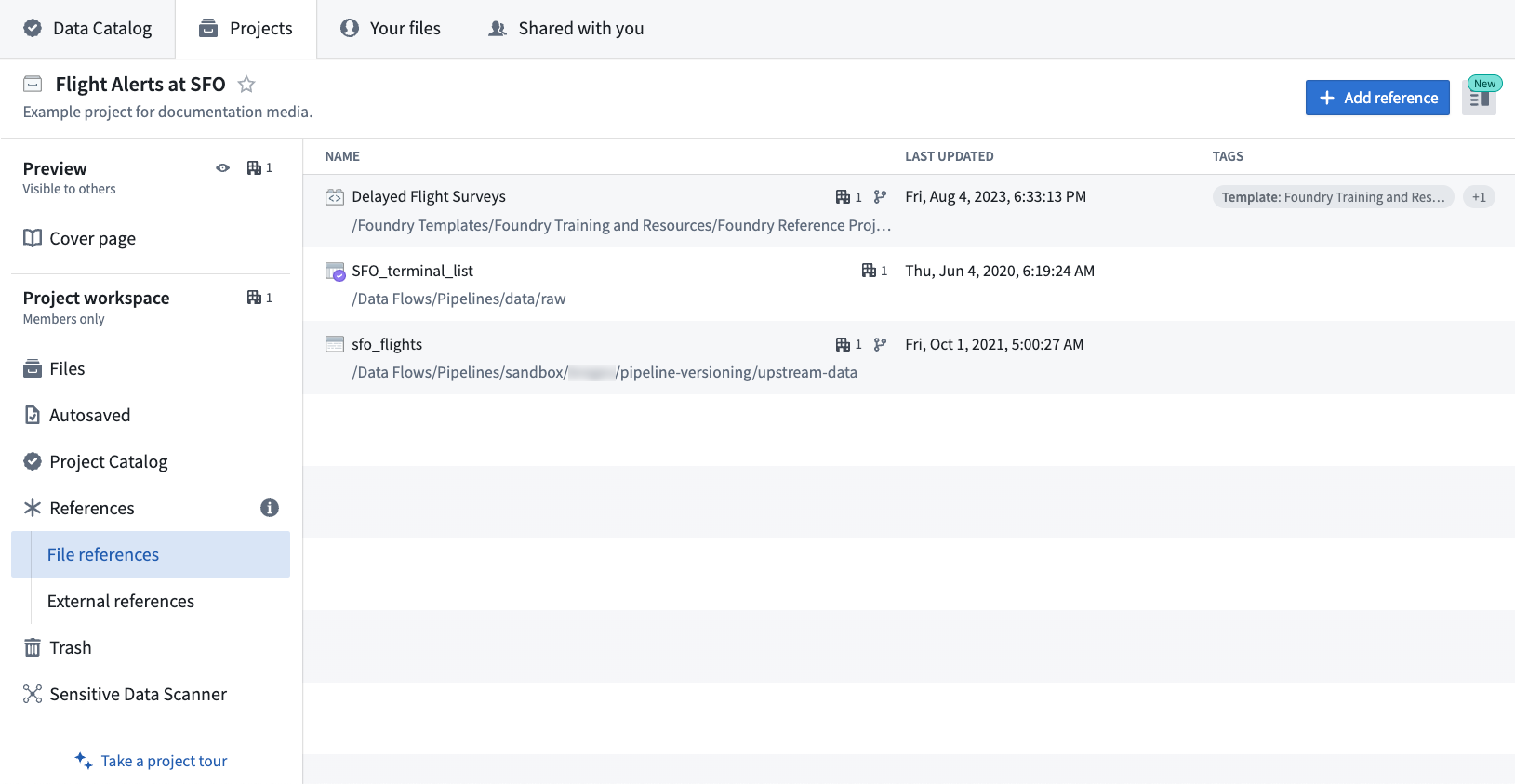
Task: Click branch icon in sfo_flights row
Action: tap(880, 344)
